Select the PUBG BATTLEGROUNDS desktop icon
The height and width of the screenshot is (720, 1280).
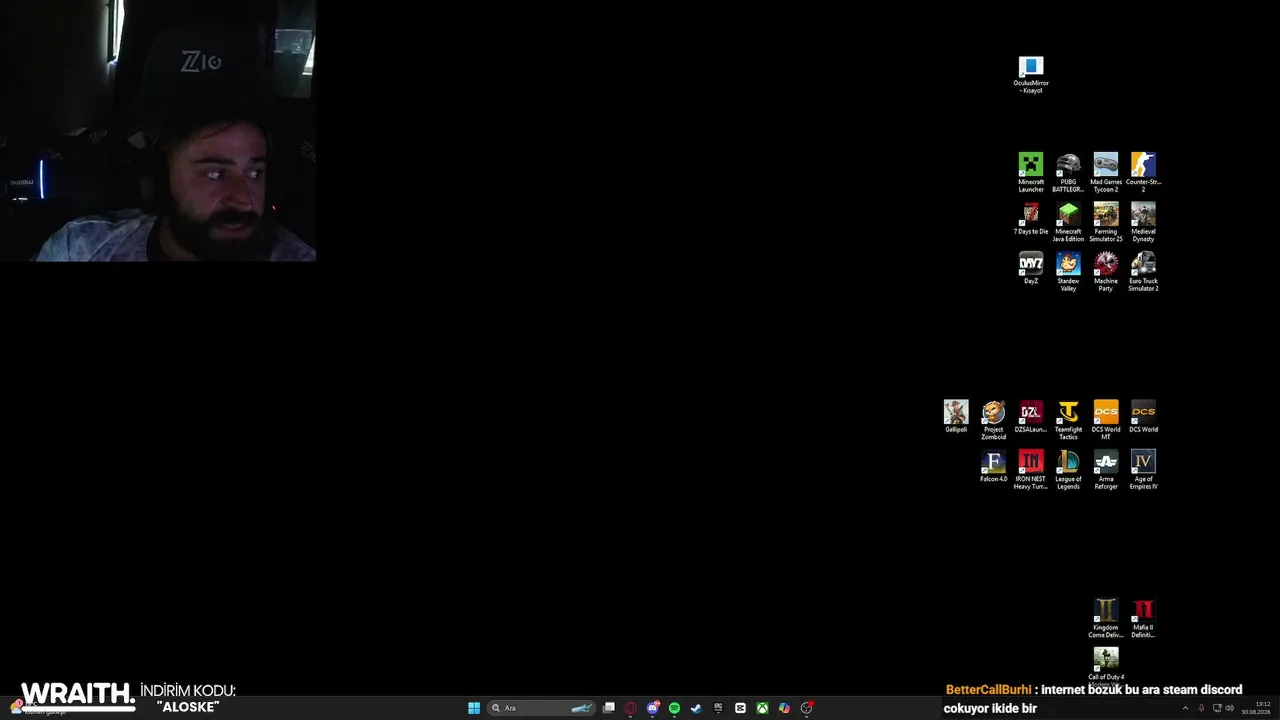tap(1068, 172)
